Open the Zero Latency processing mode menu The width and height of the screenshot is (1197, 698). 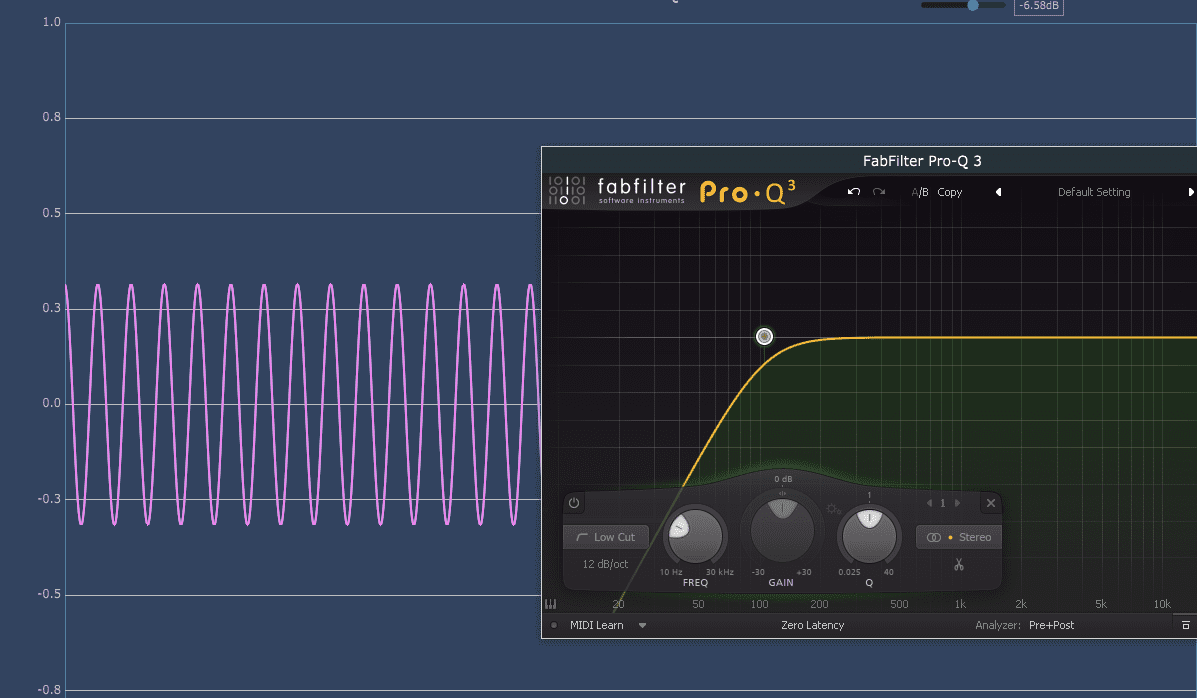812,625
